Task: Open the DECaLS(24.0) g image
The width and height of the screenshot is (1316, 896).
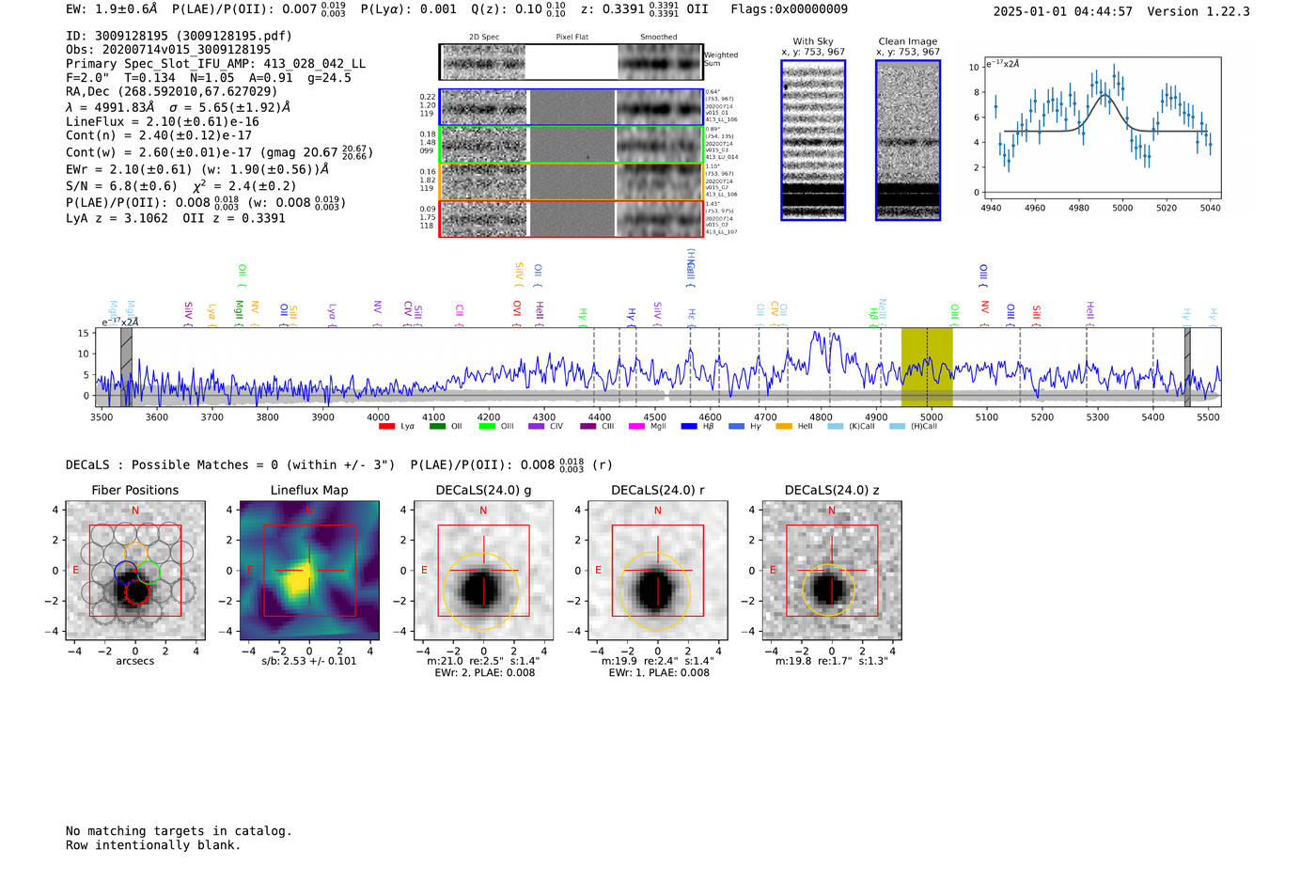Action: click(x=483, y=571)
